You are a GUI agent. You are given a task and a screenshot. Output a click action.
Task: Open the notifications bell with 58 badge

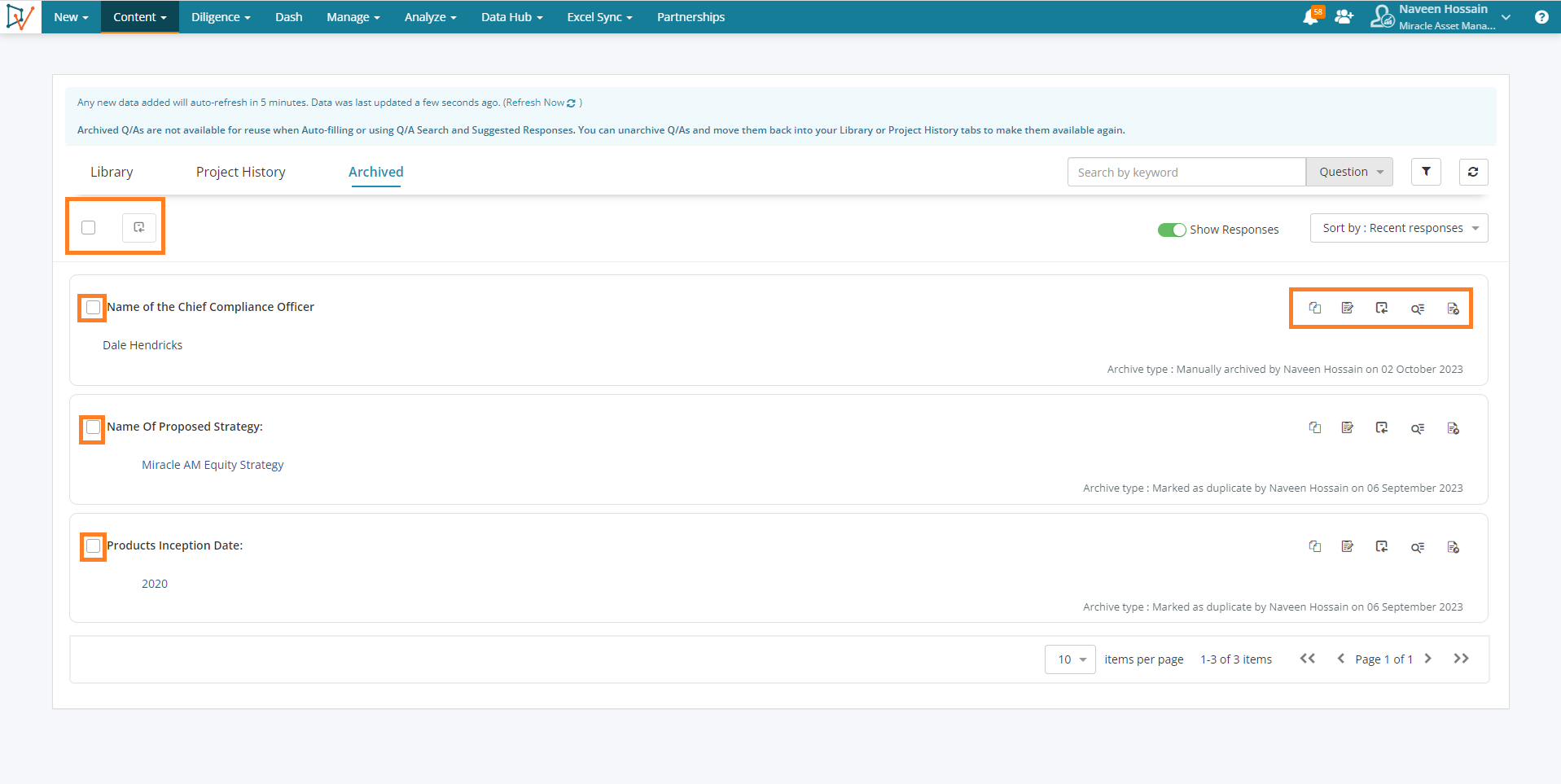tap(1311, 16)
